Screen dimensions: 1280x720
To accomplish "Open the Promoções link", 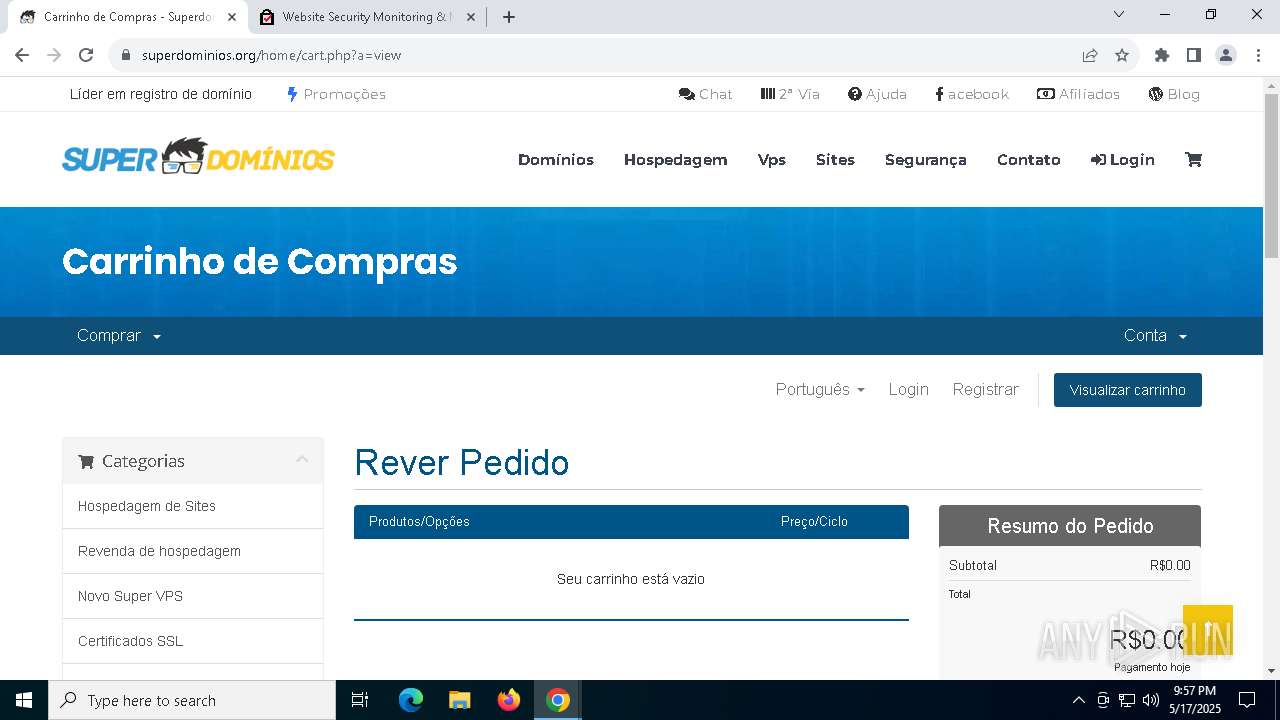I will click(336, 94).
